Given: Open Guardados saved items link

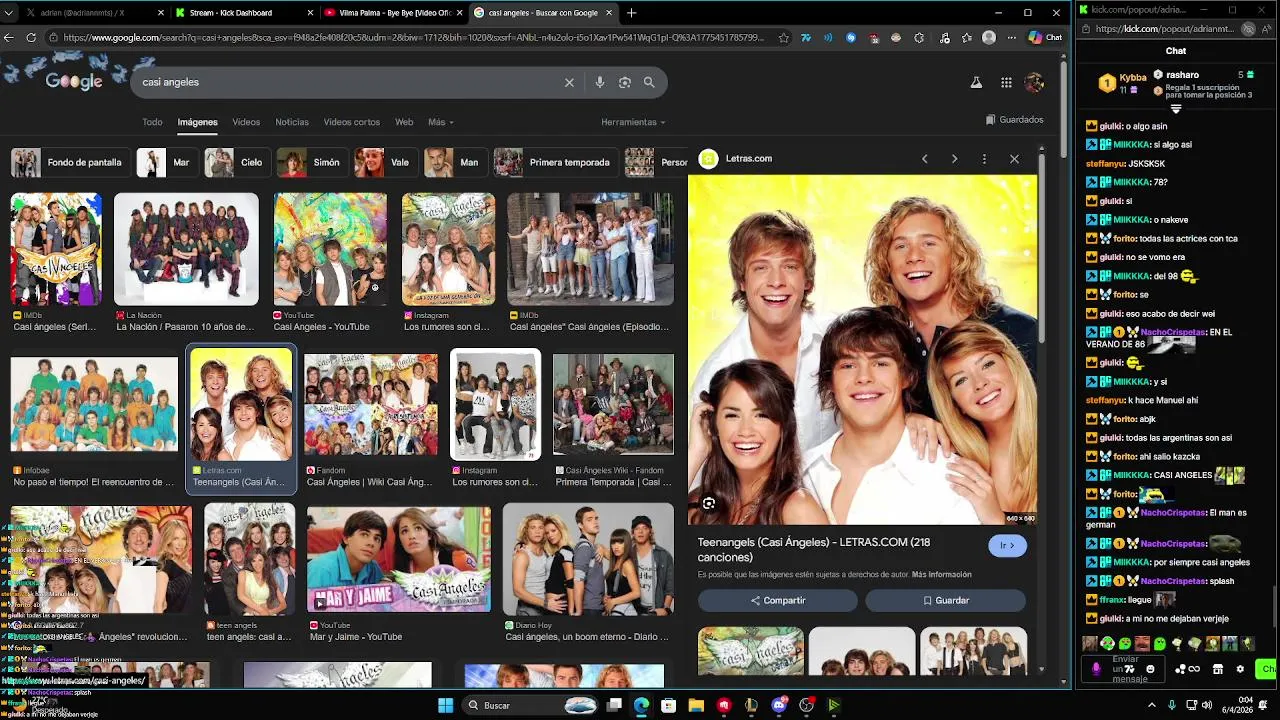Looking at the screenshot, I should pyautogui.click(x=1014, y=120).
